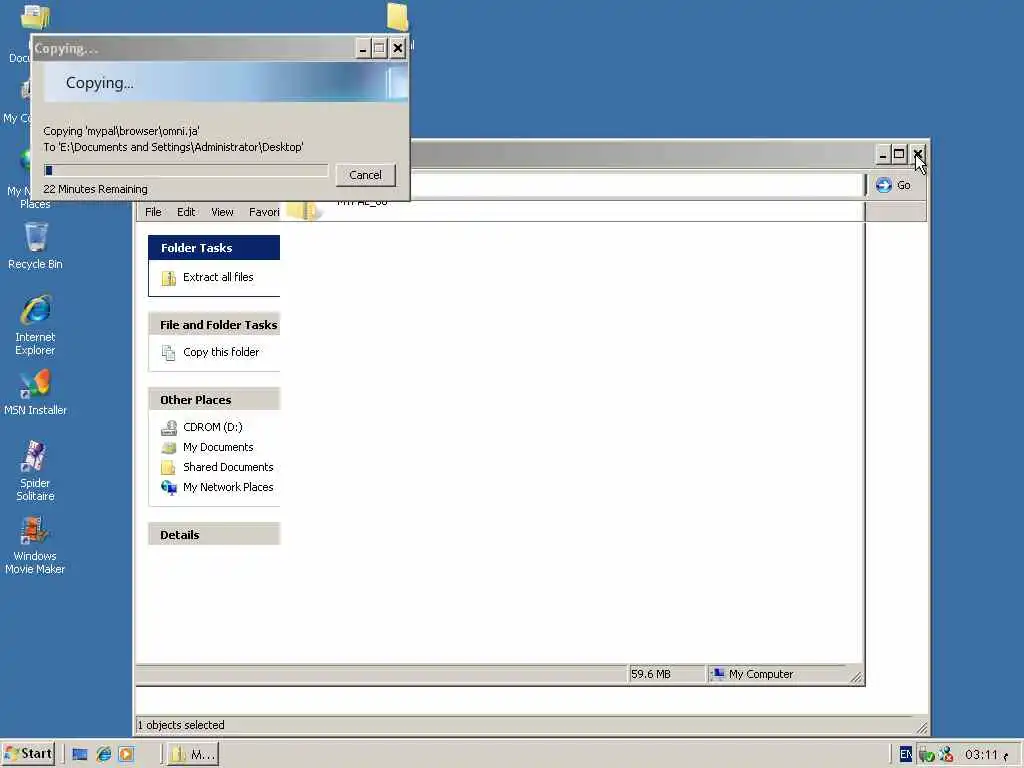Click Extract all files link

point(218,277)
